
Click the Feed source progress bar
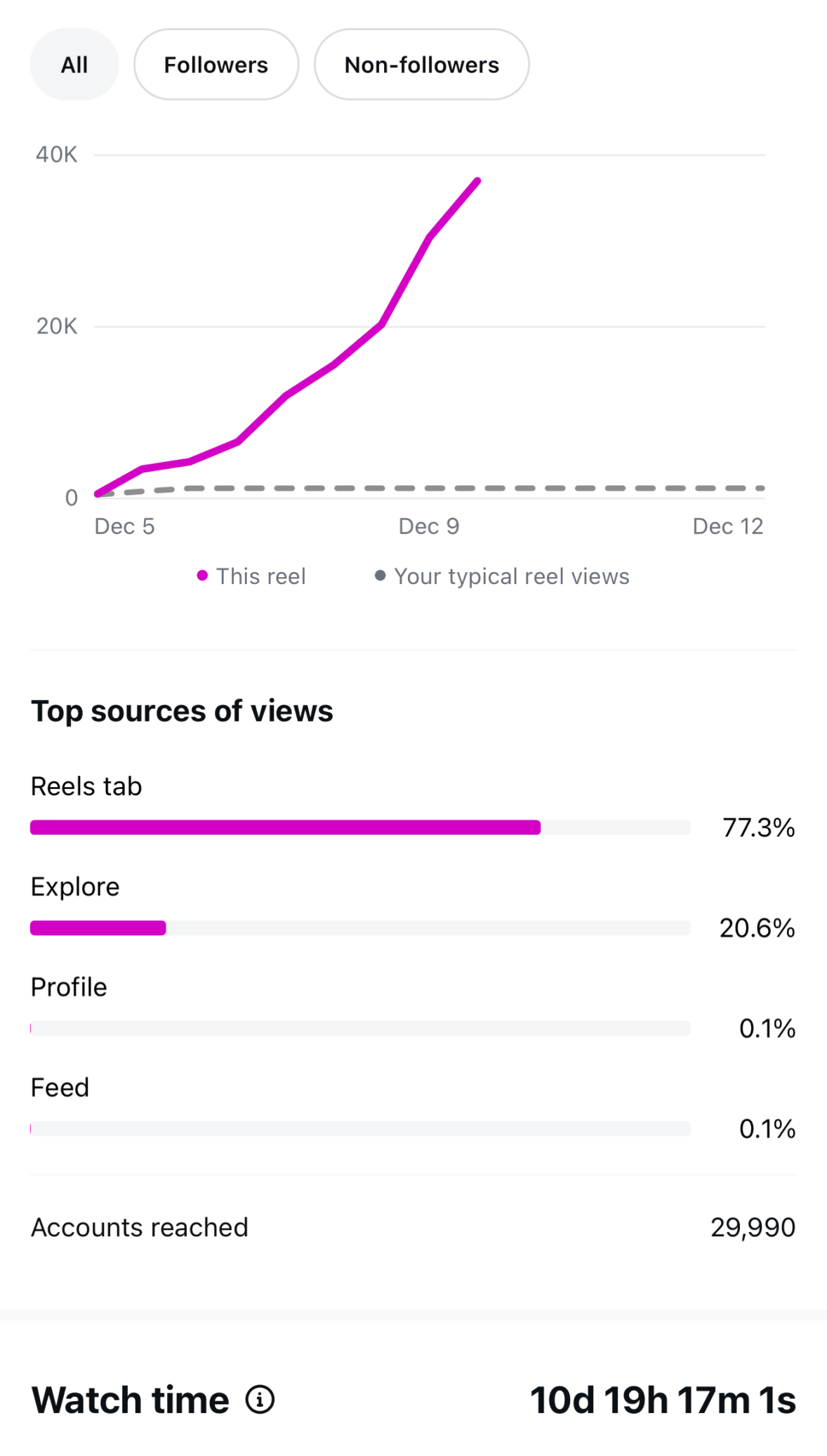pyautogui.click(x=360, y=1129)
